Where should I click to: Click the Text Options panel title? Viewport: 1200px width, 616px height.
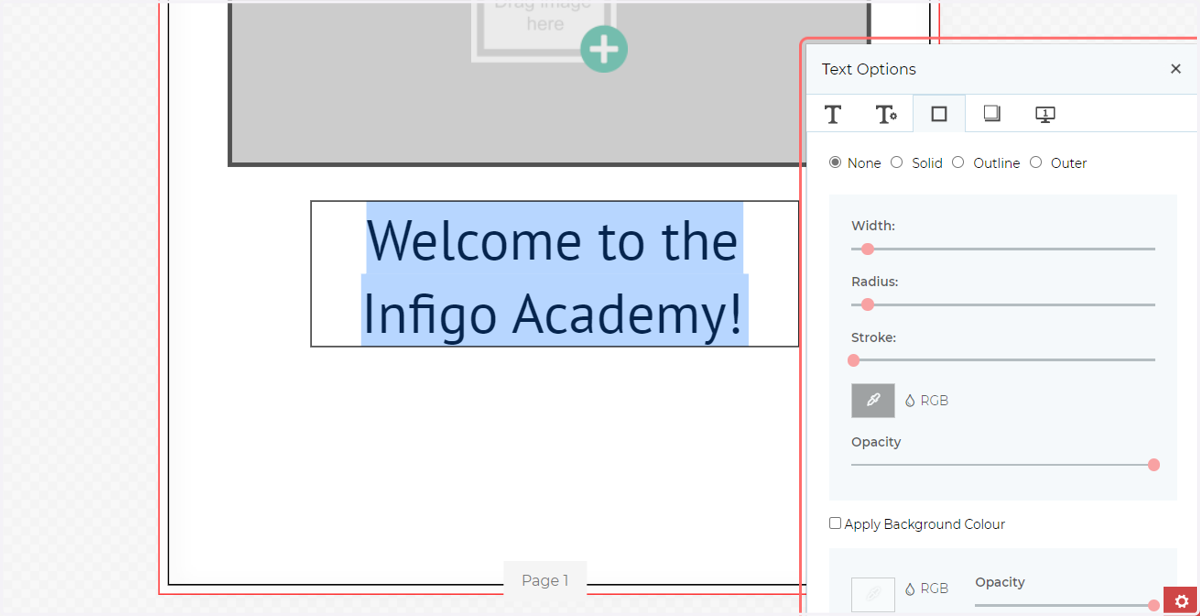[869, 69]
